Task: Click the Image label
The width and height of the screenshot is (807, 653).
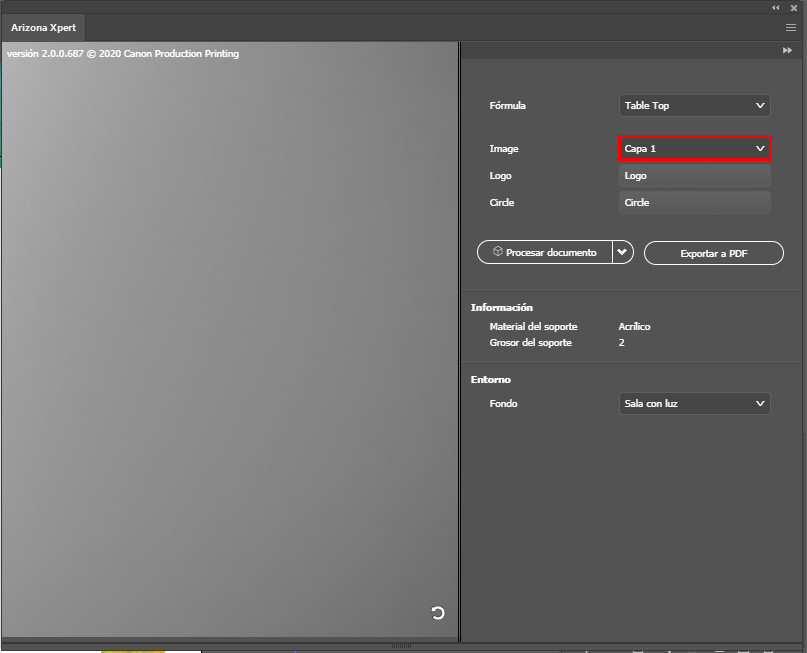Action: point(503,149)
